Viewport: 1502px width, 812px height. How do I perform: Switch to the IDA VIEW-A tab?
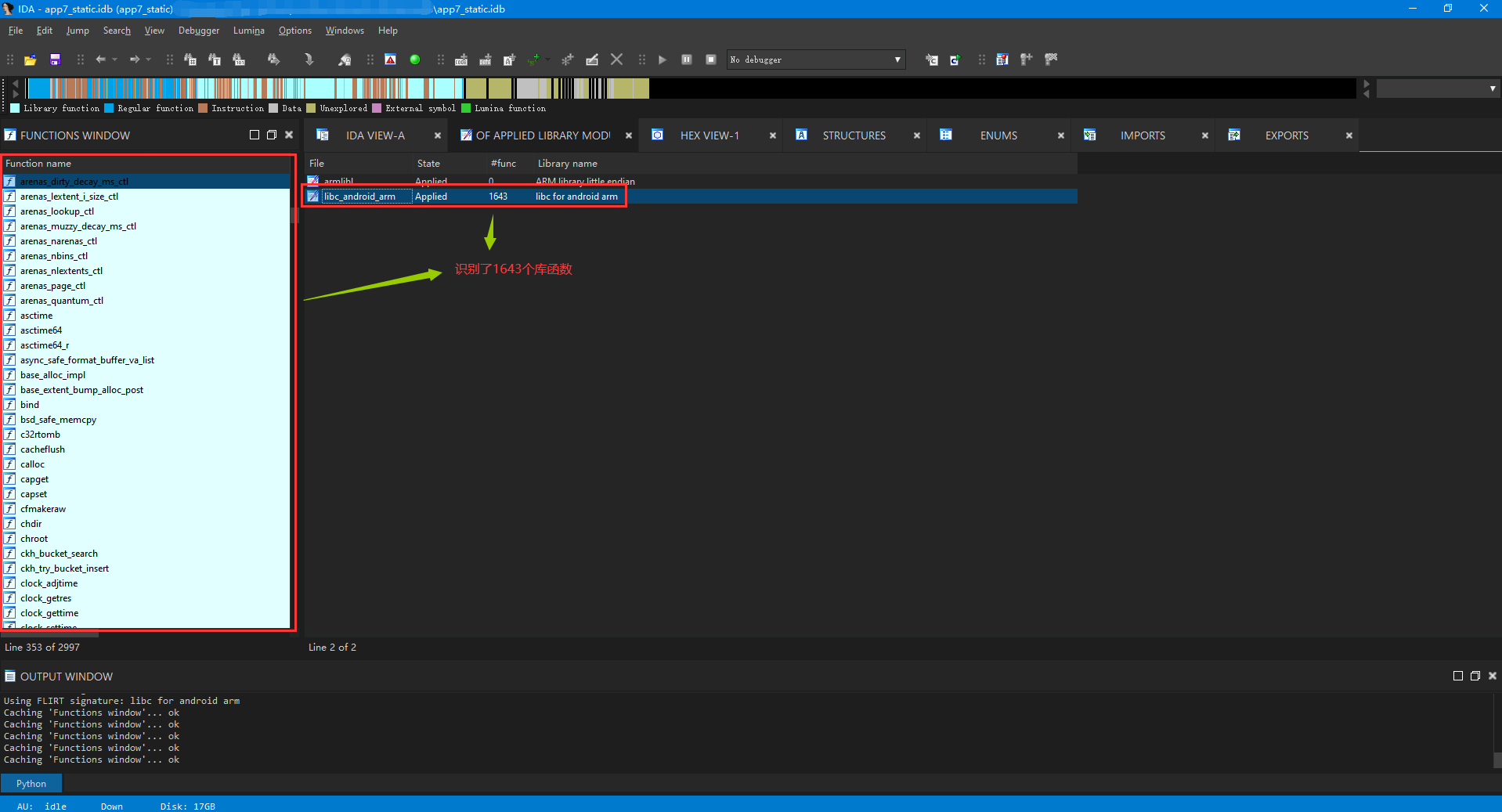[375, 135]
